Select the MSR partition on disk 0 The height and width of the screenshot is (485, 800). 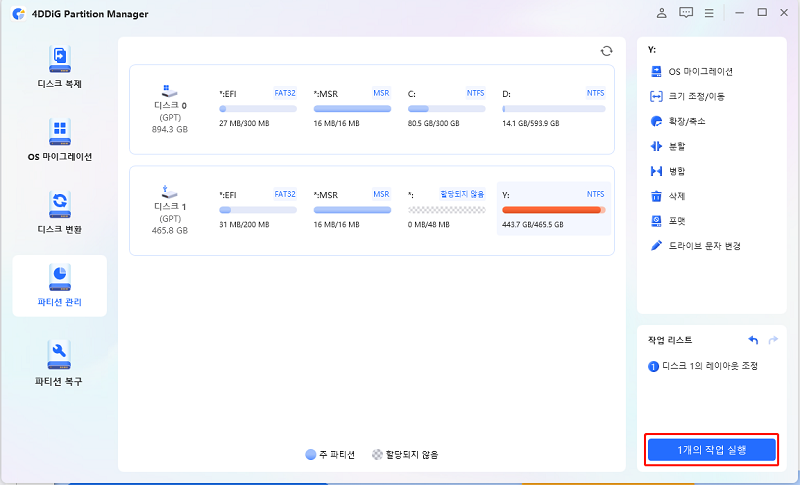click(x=352, y=108)
